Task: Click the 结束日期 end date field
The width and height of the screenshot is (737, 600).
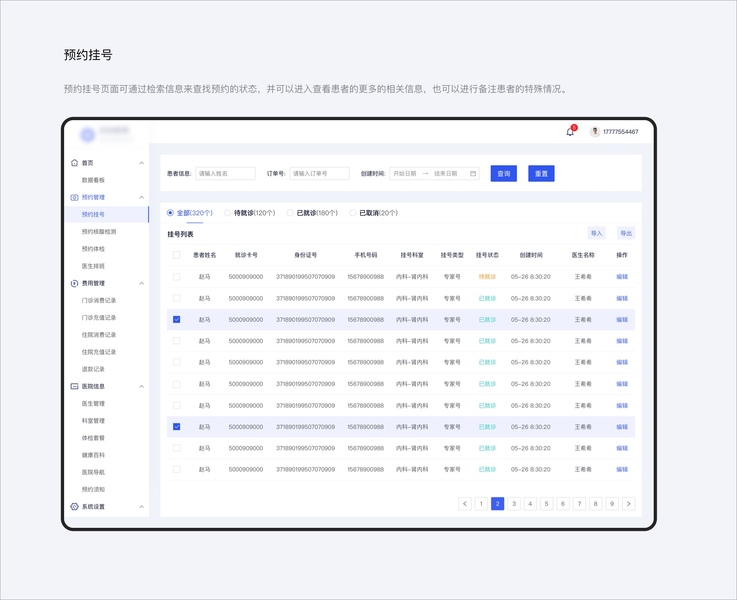Action: click(446, 173)
